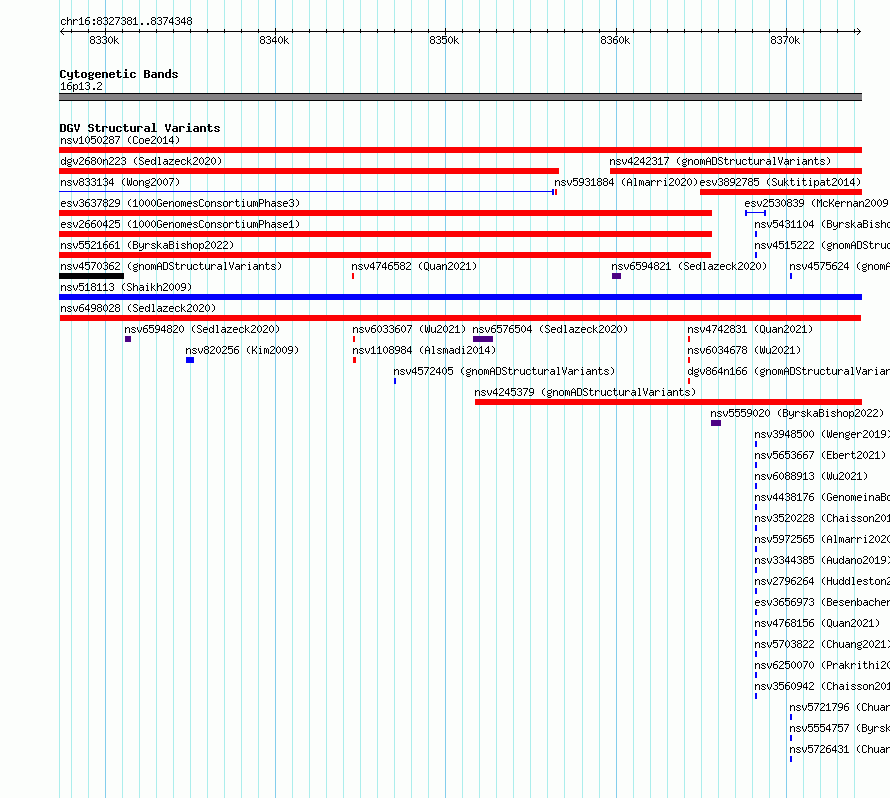
Task: Select nsv6088913 (Wu2021) variant label
Action: (812, 476)
